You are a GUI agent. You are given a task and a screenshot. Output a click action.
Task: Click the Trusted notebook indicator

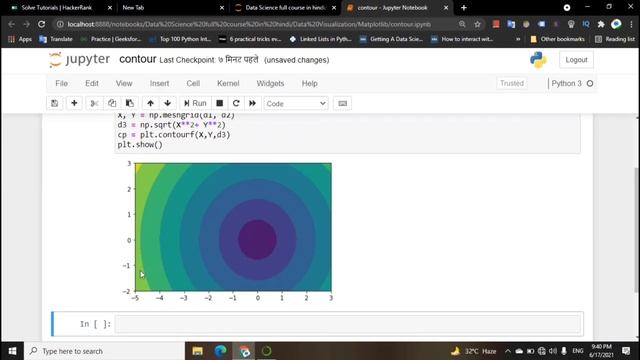pos(512,83)
